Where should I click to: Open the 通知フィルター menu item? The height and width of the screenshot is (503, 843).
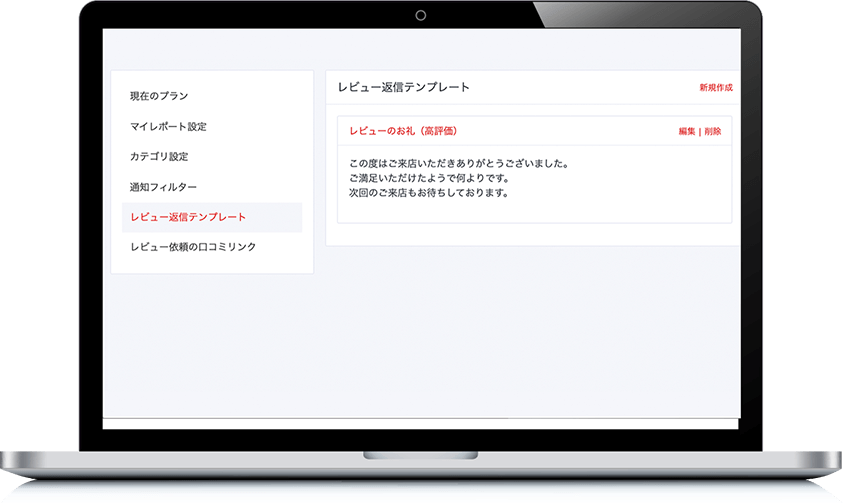point(163,187)
